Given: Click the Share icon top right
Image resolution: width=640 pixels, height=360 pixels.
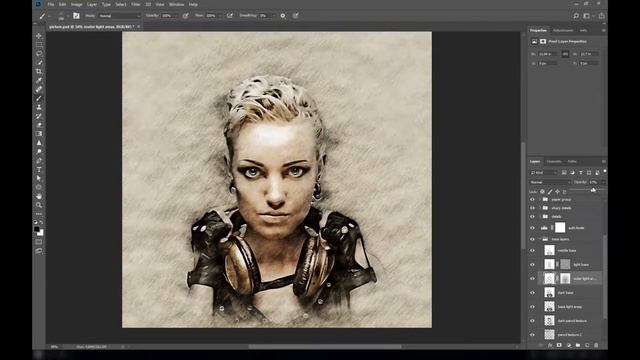Looking at the screenshot, I should [x=601, y=16].
